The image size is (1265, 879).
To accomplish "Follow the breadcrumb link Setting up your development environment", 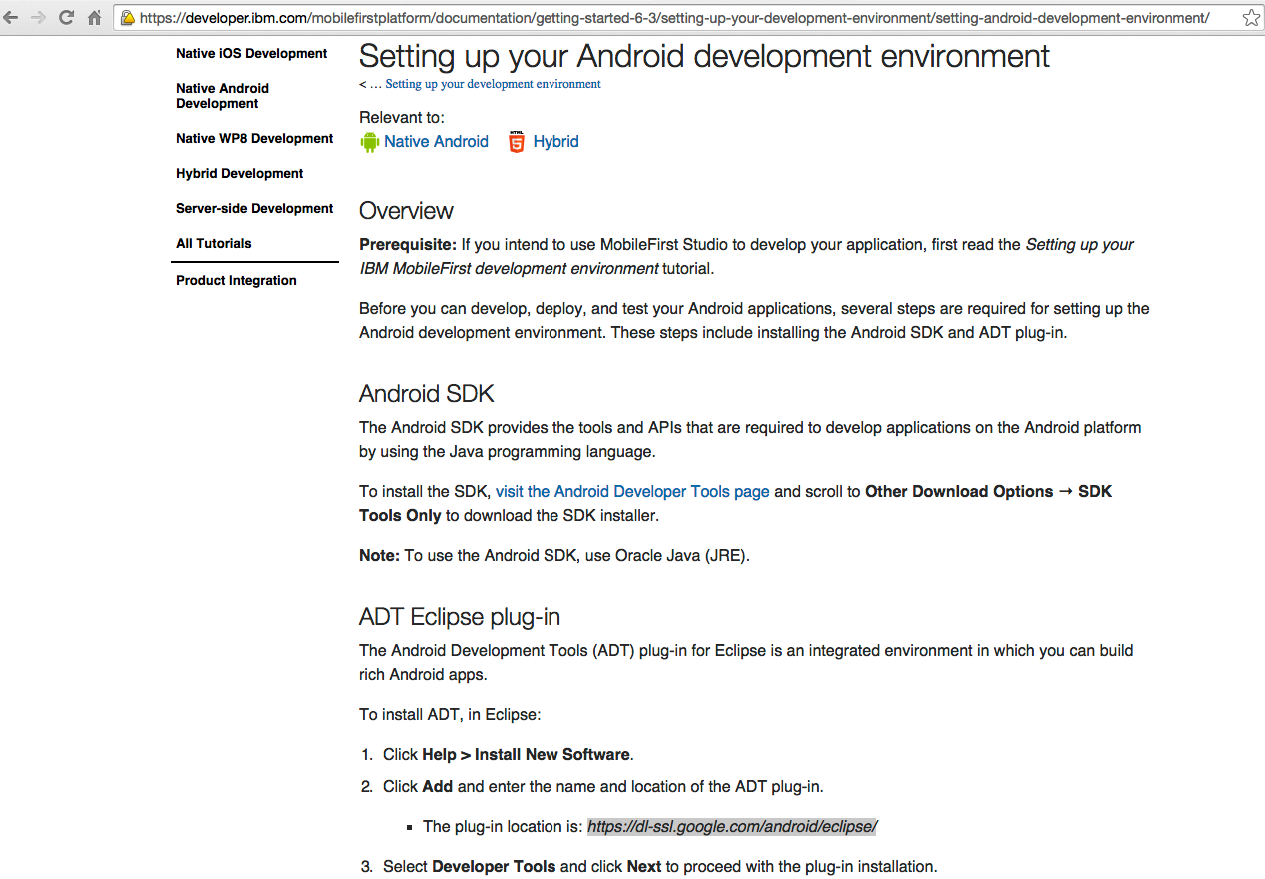I will [x=493, y=84].
